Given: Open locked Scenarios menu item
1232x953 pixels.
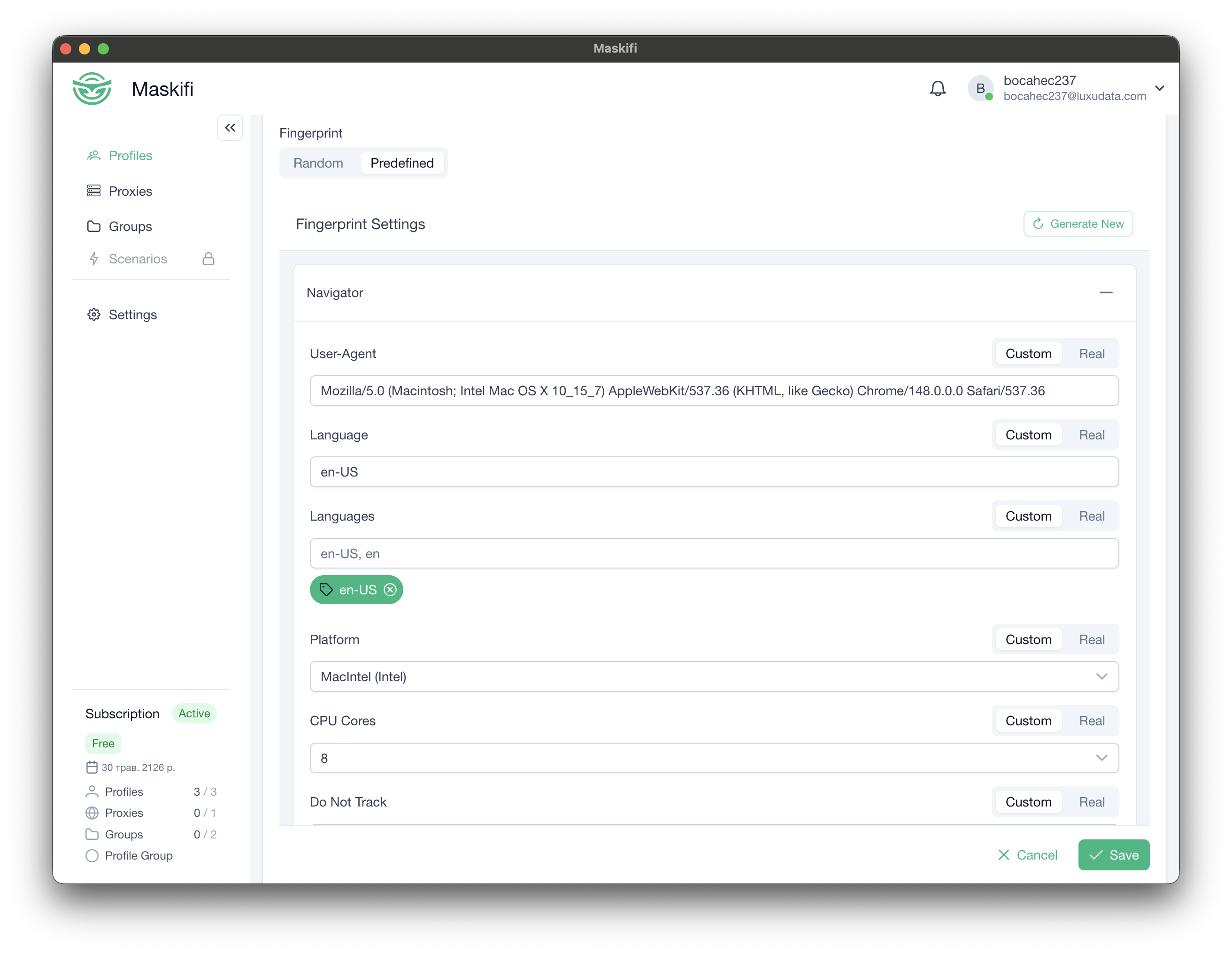Looking at the screenshot, I should coord(151,259).
